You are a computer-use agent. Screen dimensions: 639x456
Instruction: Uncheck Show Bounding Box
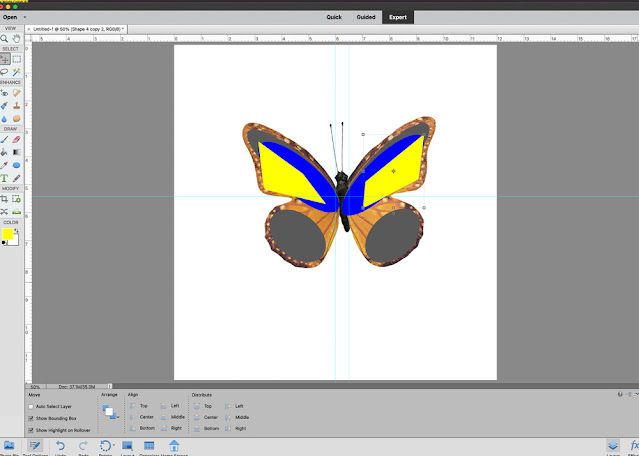[31, 419]
